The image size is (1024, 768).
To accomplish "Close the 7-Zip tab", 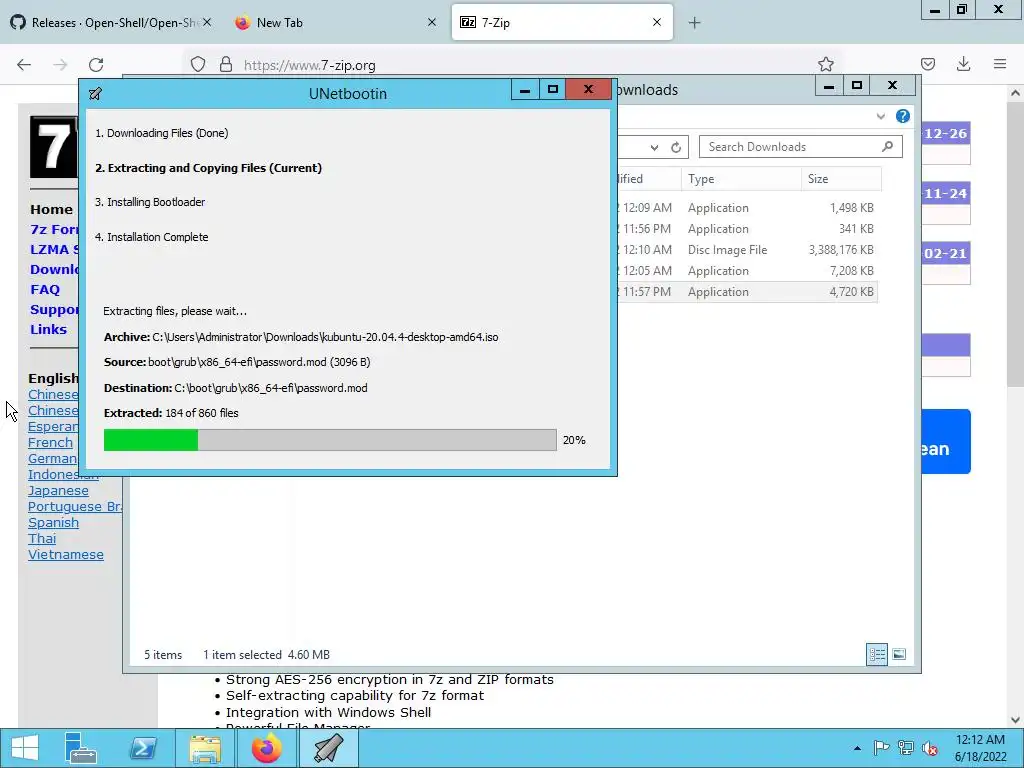I will pyautogui.click(x=657, y=22).
